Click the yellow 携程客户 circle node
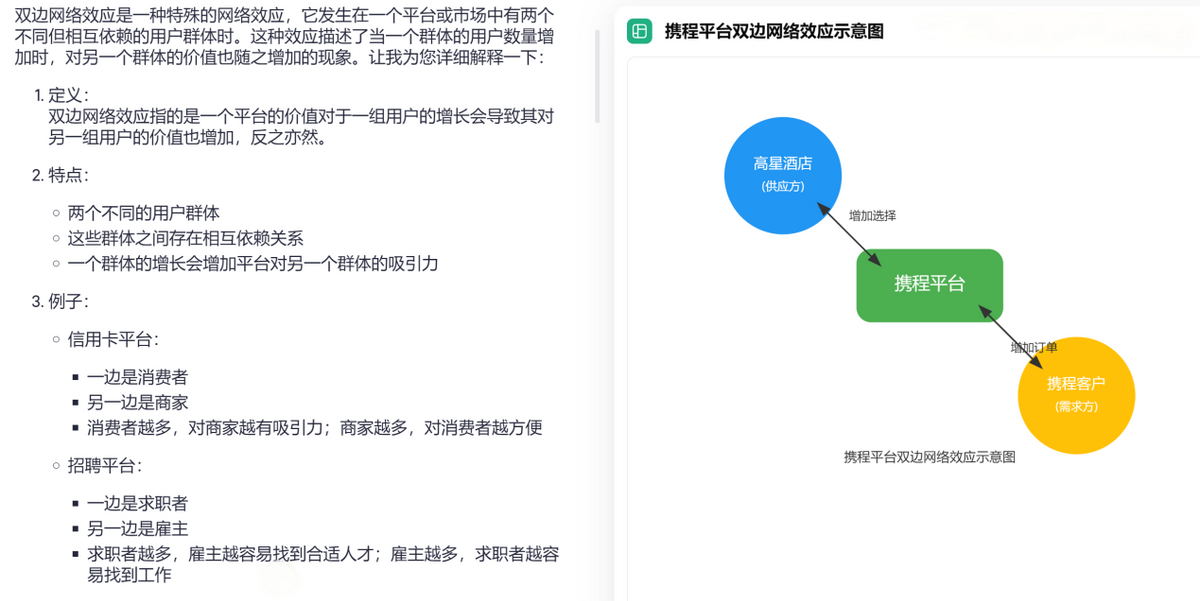This screenshot has width=1200, height=601. click(1077, 395)
